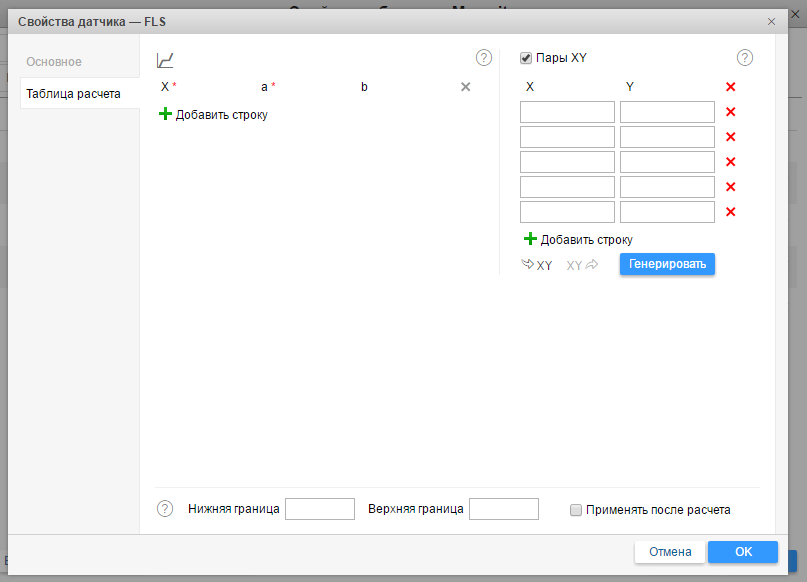Click the import XY arrow icon

tap(537, 265)
